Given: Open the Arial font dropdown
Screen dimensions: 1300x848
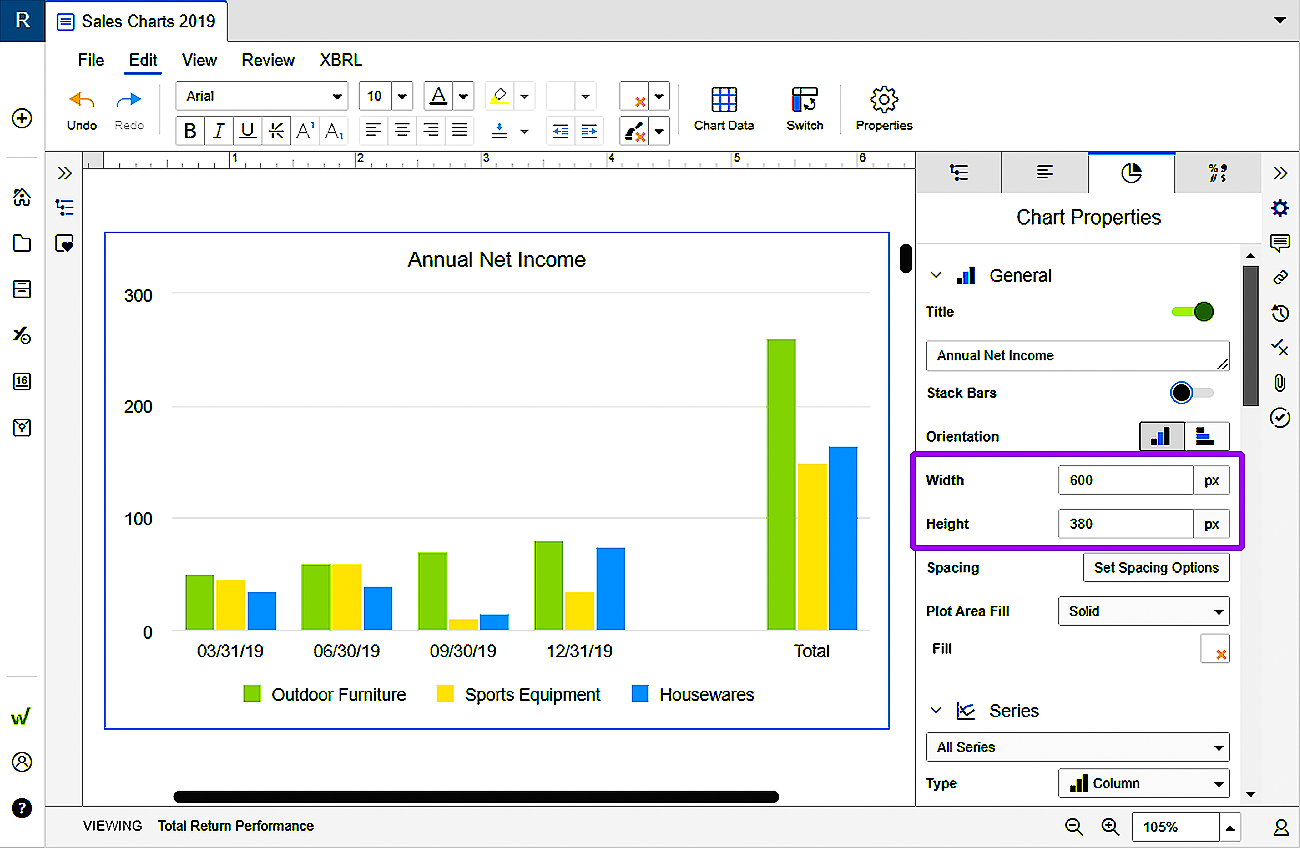Looking at the screenshot, I should coord(262,96).
